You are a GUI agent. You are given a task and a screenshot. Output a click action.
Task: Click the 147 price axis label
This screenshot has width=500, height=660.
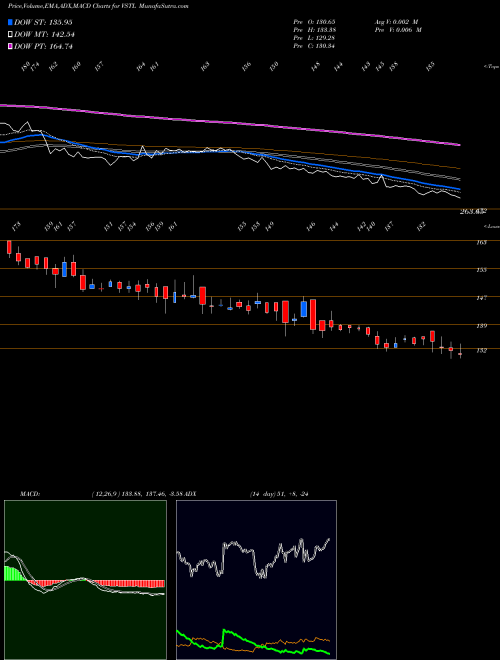tap(482, 298)
